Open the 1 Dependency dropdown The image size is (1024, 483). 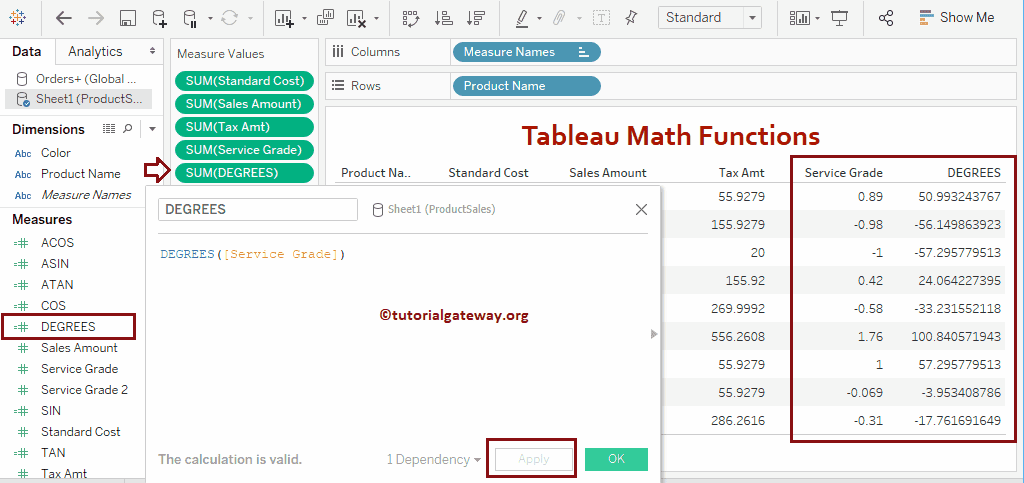(434, 460)
